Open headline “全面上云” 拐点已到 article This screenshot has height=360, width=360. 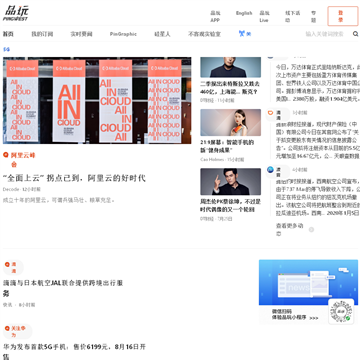tap(74, 178)
